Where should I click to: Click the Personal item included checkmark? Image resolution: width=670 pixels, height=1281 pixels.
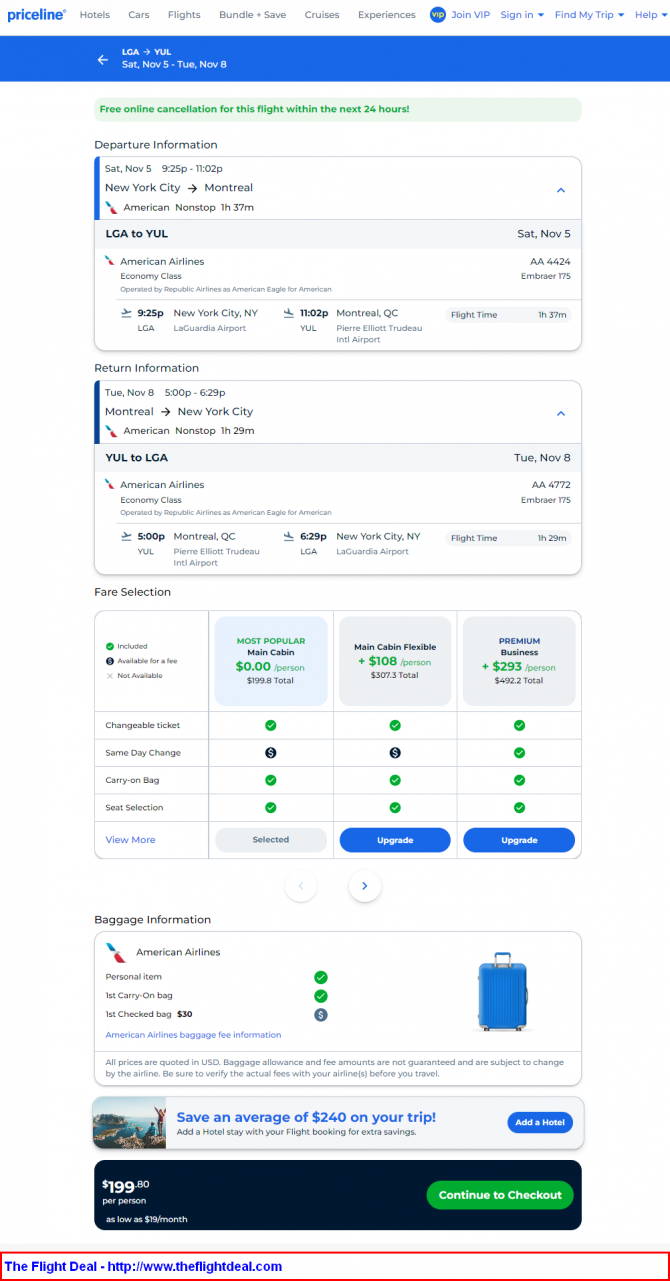(x=321, y=977)
